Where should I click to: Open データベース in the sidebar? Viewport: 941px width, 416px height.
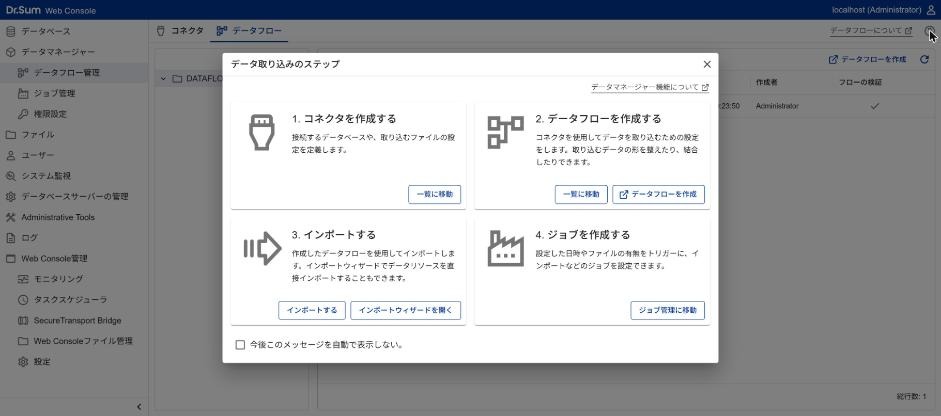tap(74, 31)
